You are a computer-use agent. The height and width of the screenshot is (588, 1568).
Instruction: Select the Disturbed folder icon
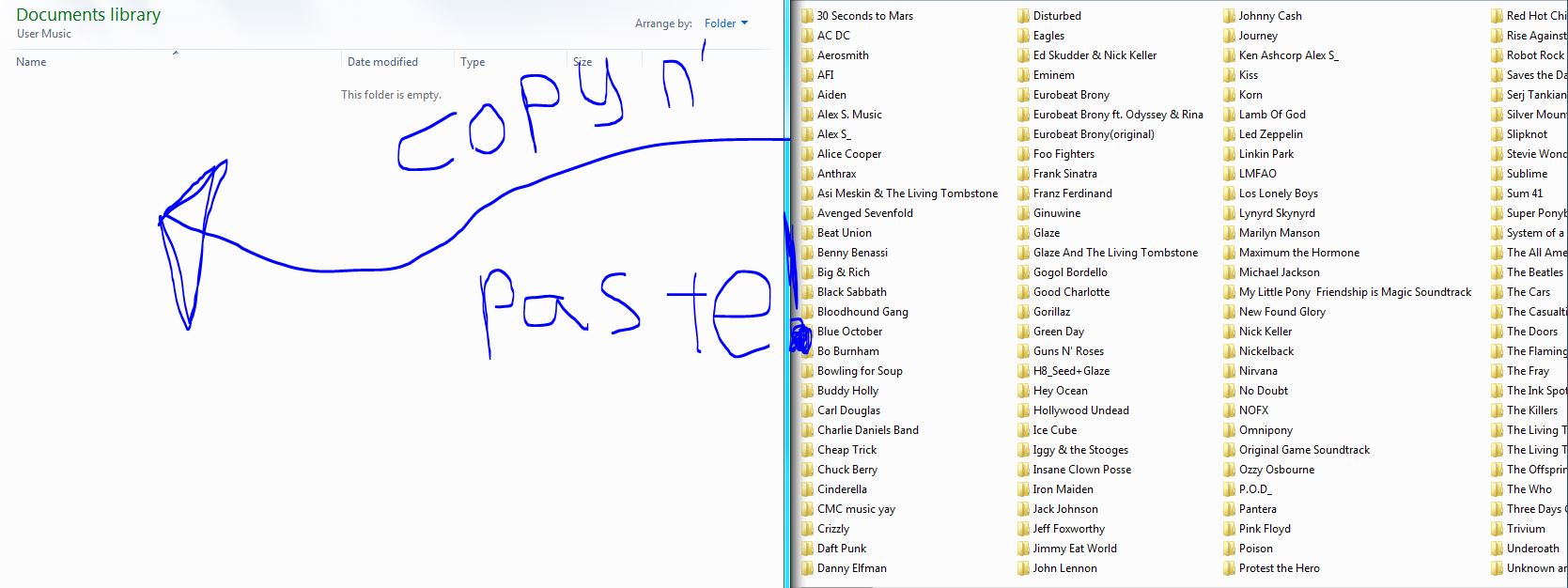pos(1023,16)
